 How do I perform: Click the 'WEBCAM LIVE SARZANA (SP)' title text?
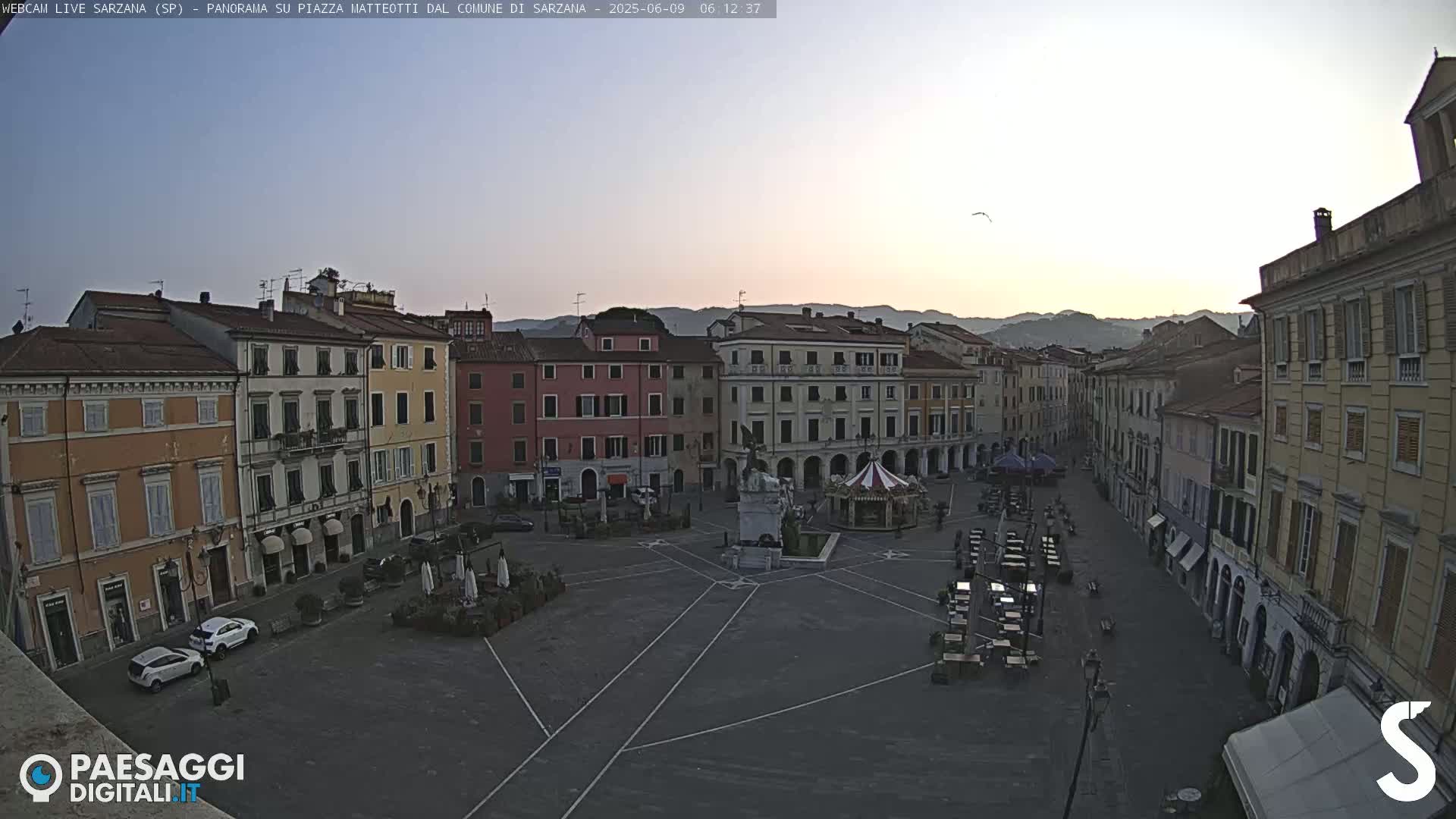pyautogui.click(x=93, y=8)
